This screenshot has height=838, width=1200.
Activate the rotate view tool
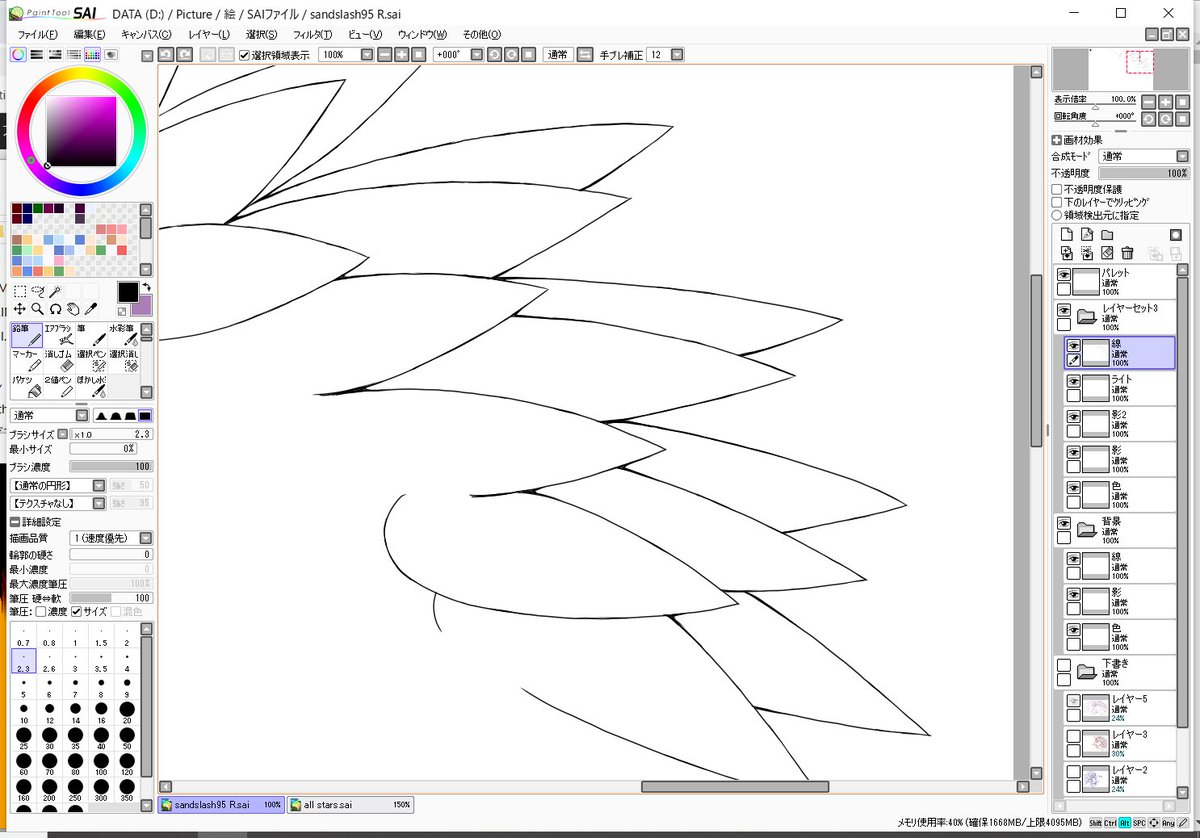tap(55, 309)
